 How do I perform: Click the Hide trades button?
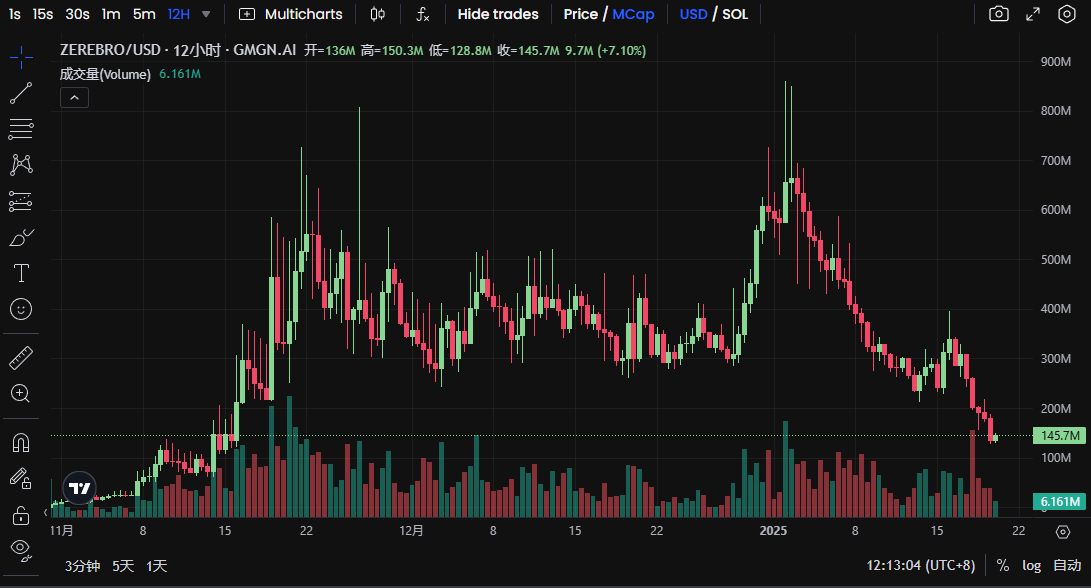[x=498, y=14]
